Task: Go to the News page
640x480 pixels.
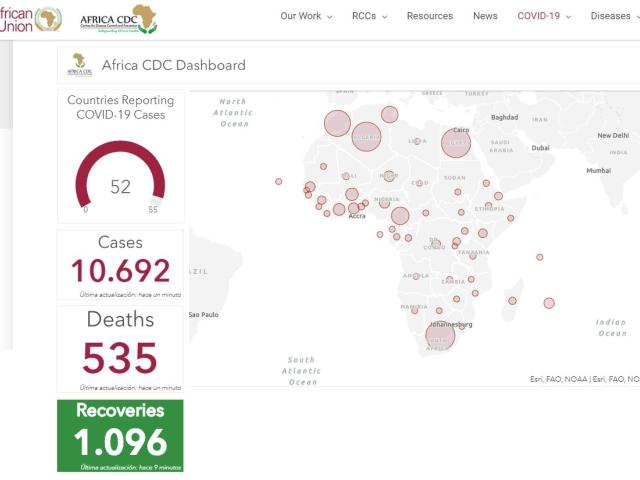Action: 485,16
